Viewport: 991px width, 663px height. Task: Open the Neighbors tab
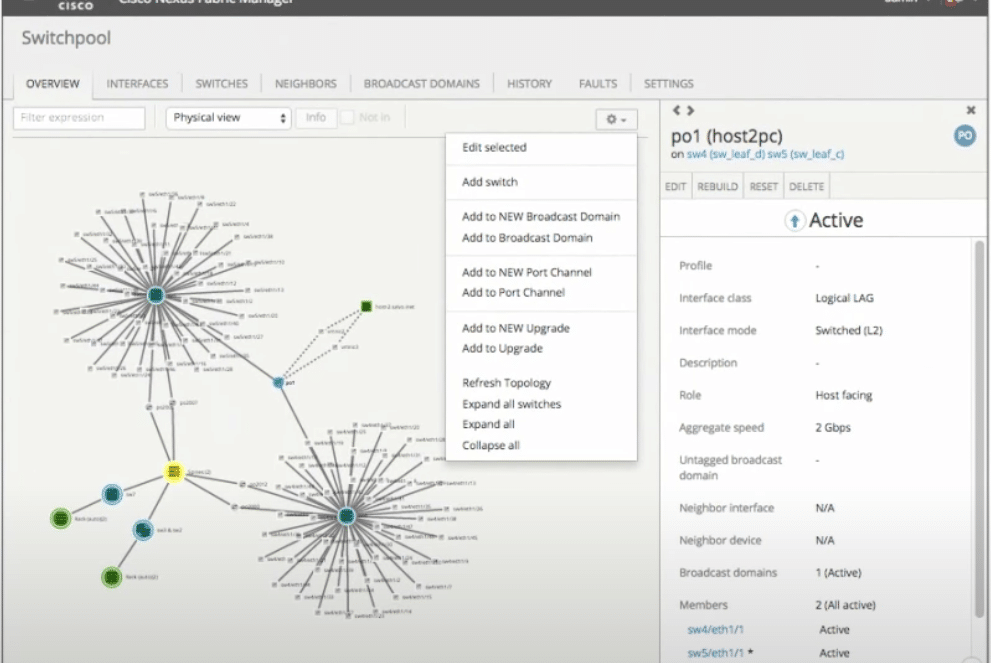(x=305, y=84)
